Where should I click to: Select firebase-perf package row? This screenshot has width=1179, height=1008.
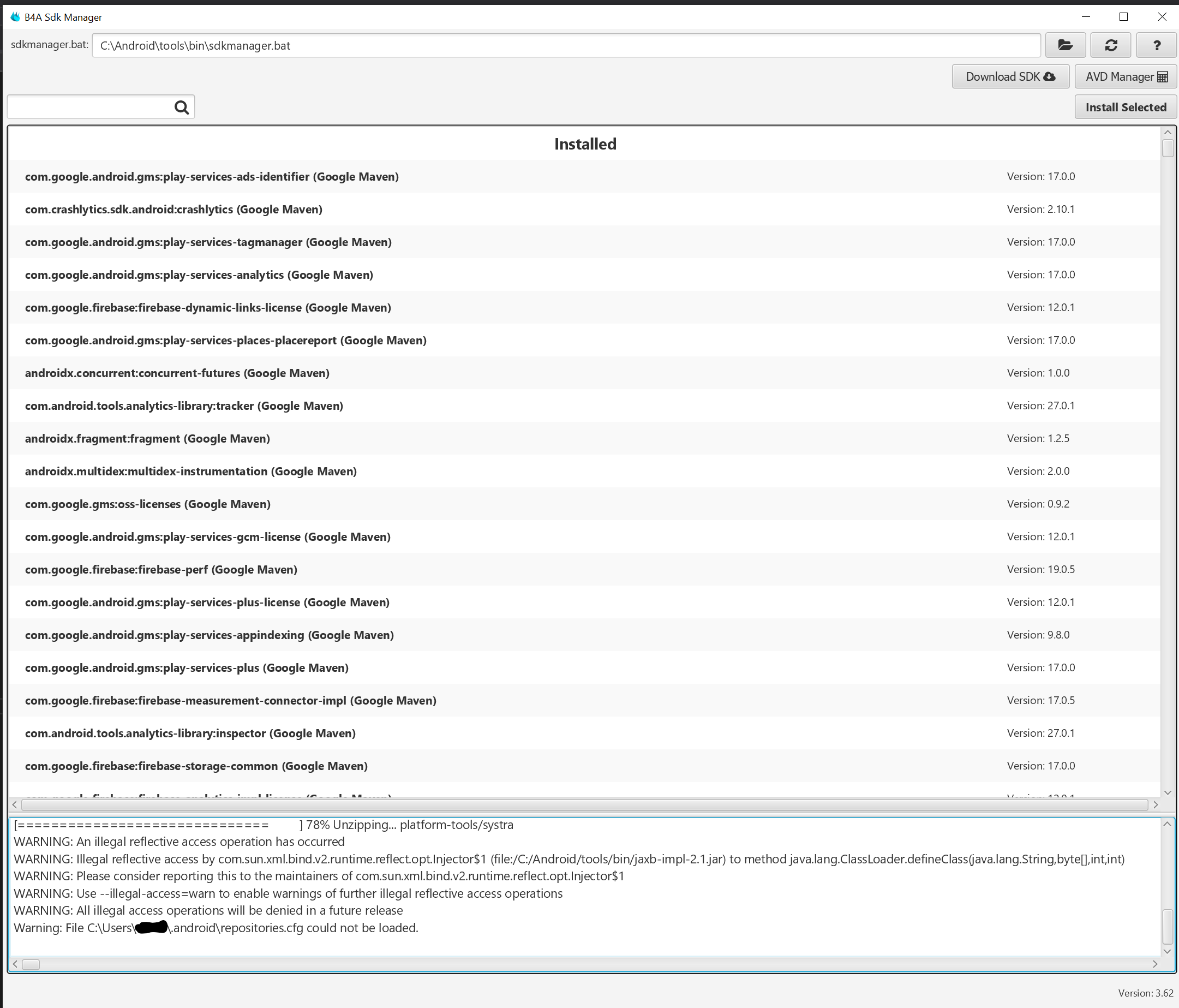tap(584, 569)
